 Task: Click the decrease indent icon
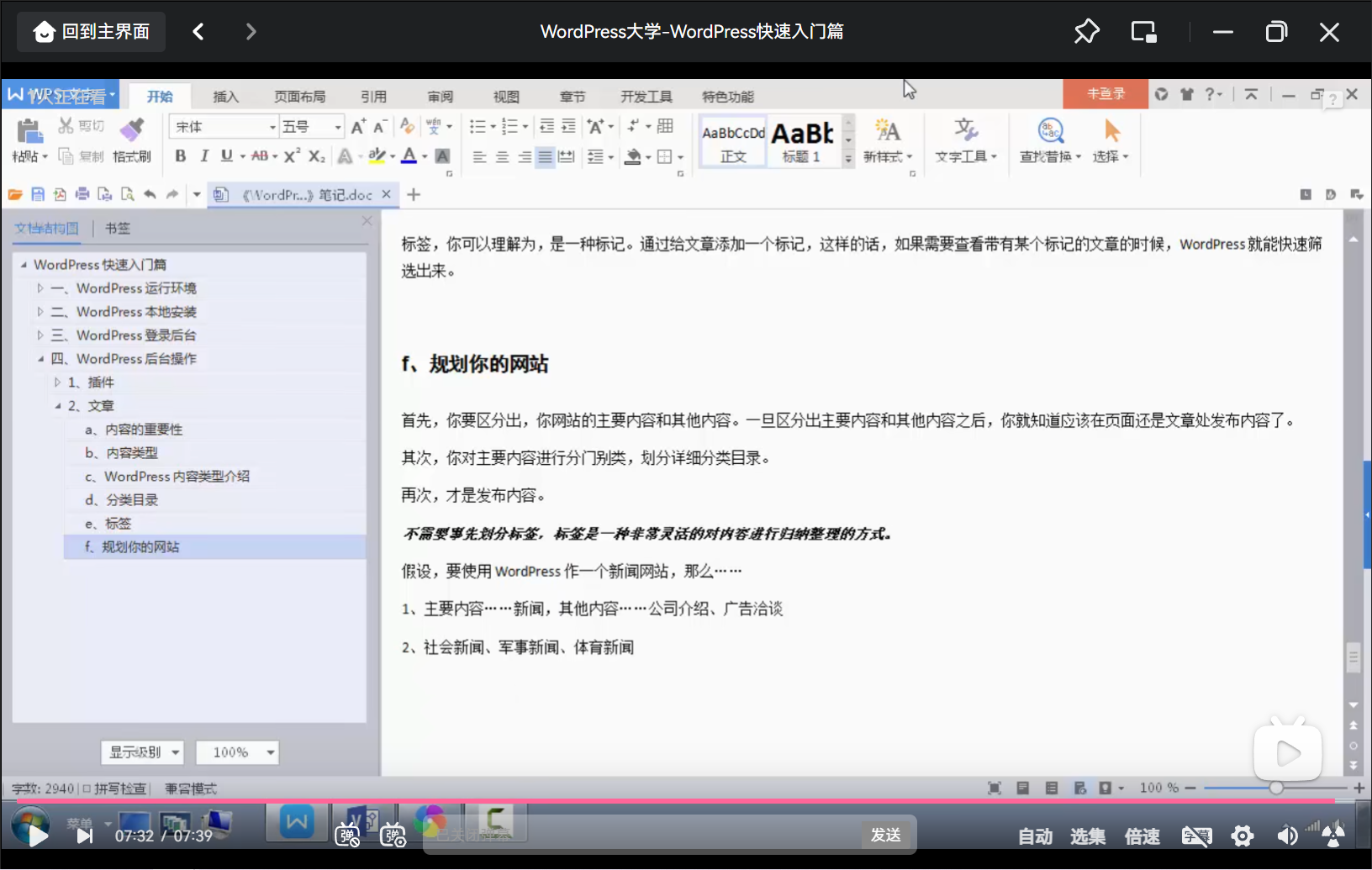tap(546, 126)
